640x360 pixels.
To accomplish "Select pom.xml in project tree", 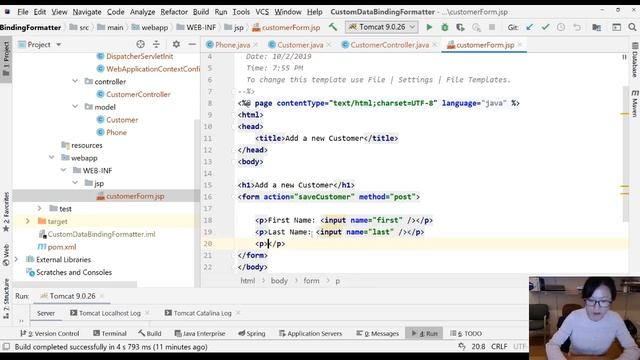I will pyautogui.click(x=62, y=247).
